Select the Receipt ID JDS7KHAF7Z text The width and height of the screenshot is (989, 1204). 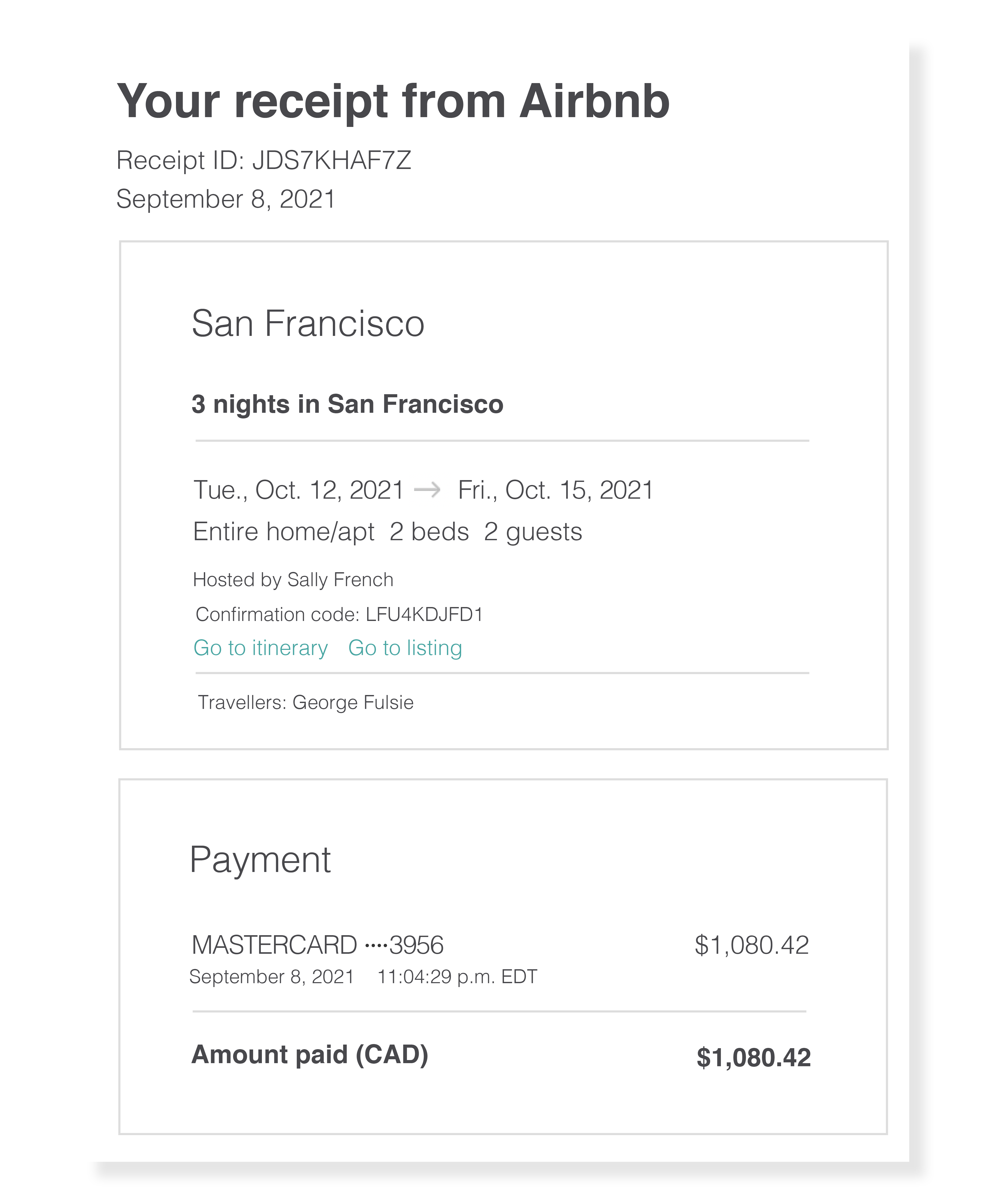263,160
